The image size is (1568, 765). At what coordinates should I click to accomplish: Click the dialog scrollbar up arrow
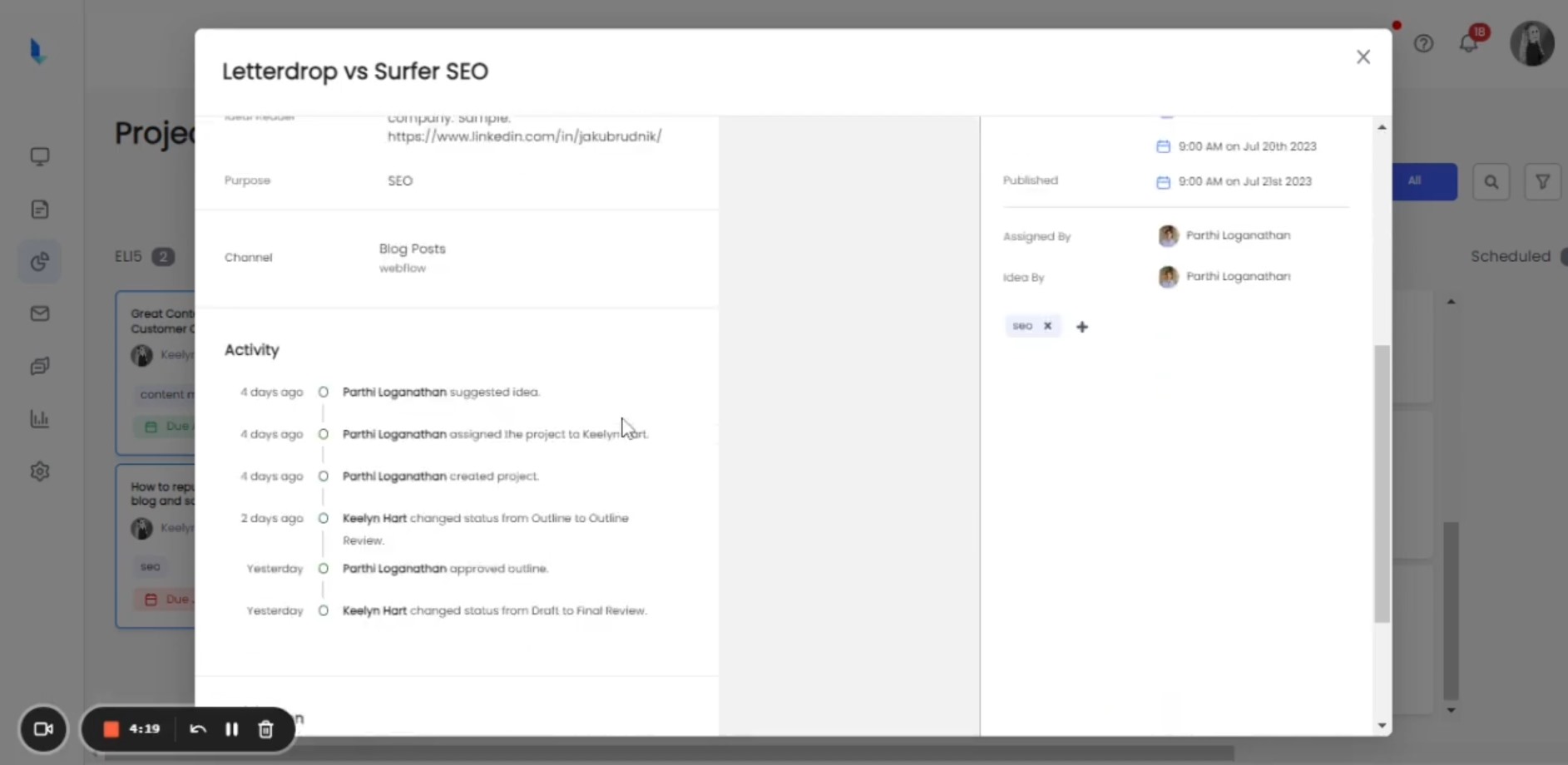click(x=1382, y=127)
